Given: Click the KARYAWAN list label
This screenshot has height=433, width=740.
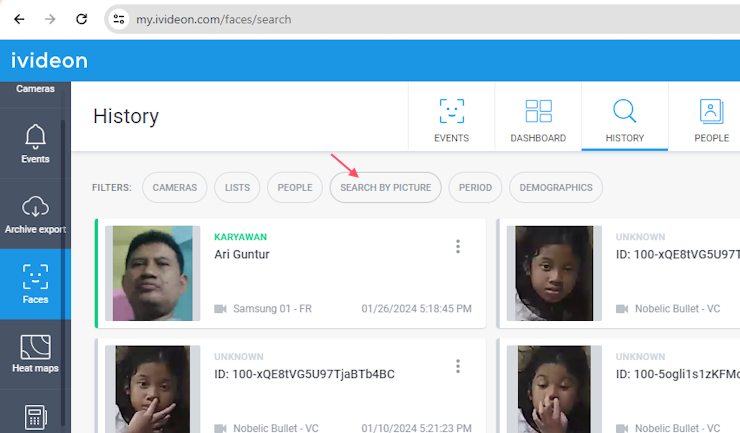Looking at the screenshot, I should (x=241, y=237).
